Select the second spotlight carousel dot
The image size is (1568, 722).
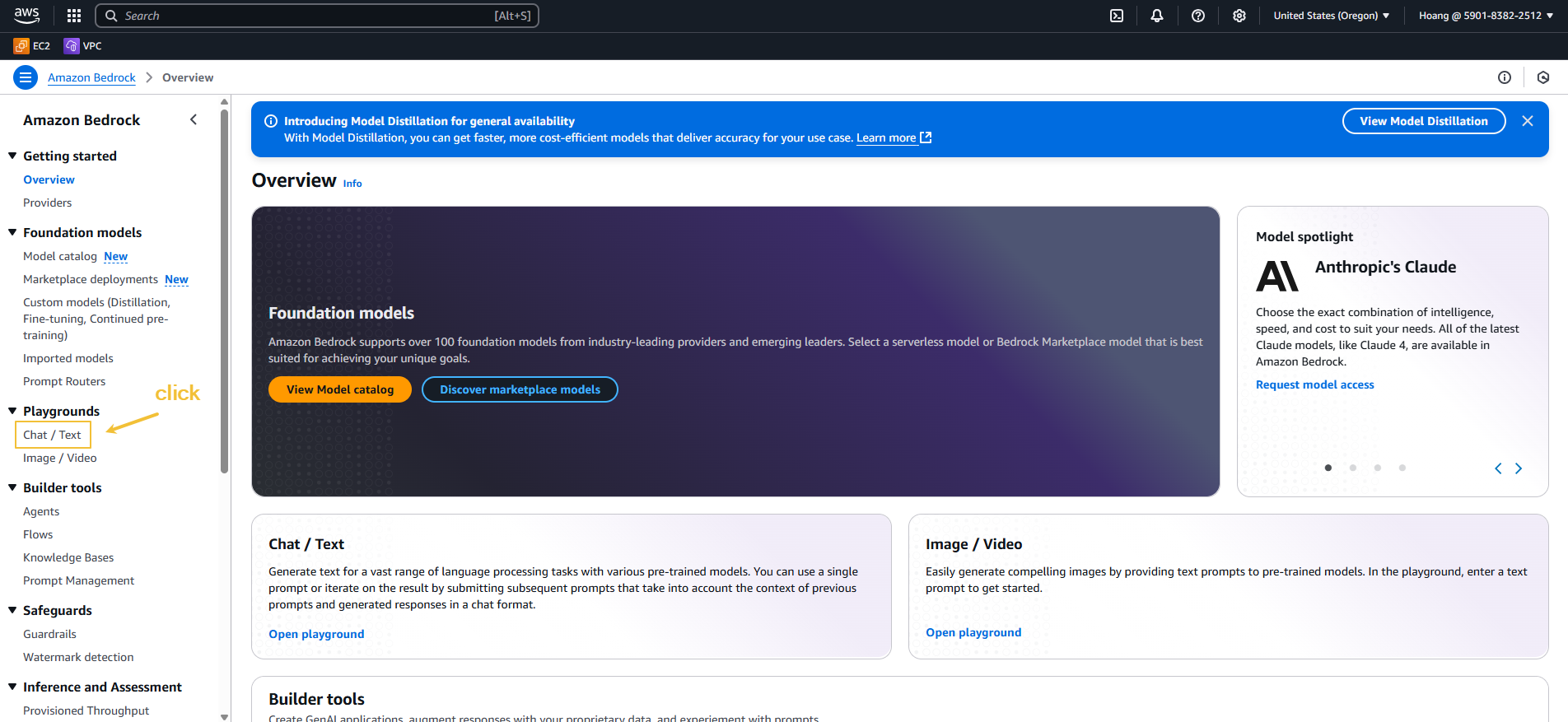(1353, 468)
